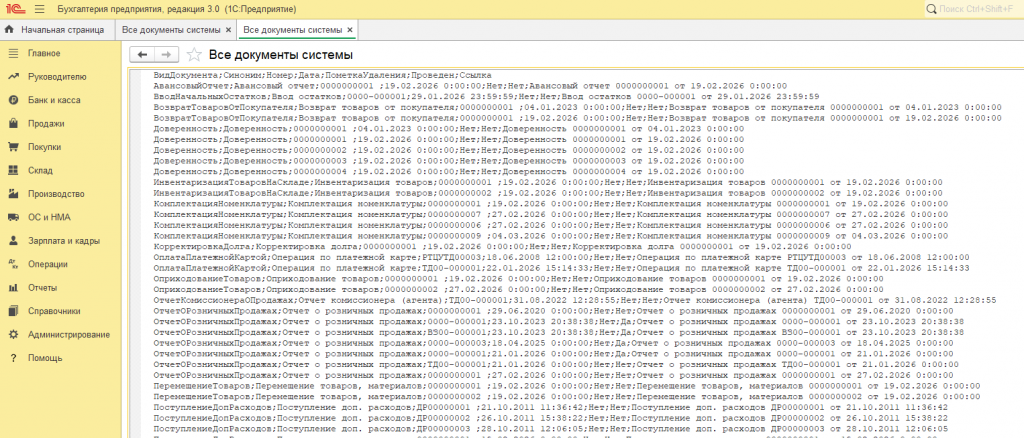Click the Отчеты bar chart icon
Image resolution: width=1024 pixels, height=438 pixels.
[12, 288]
